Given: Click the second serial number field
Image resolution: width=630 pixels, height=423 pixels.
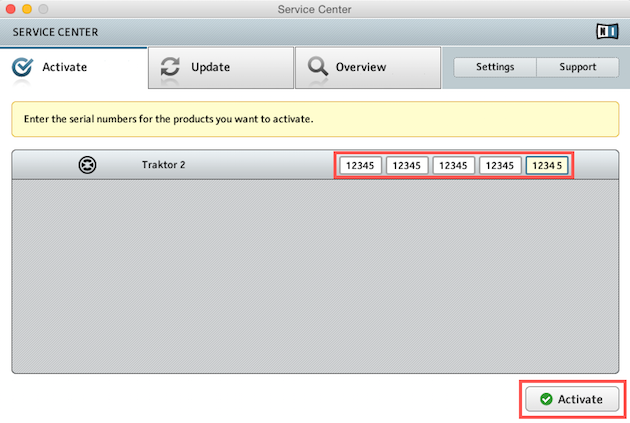Looking at the screenshot, I should tap(407, 165).
